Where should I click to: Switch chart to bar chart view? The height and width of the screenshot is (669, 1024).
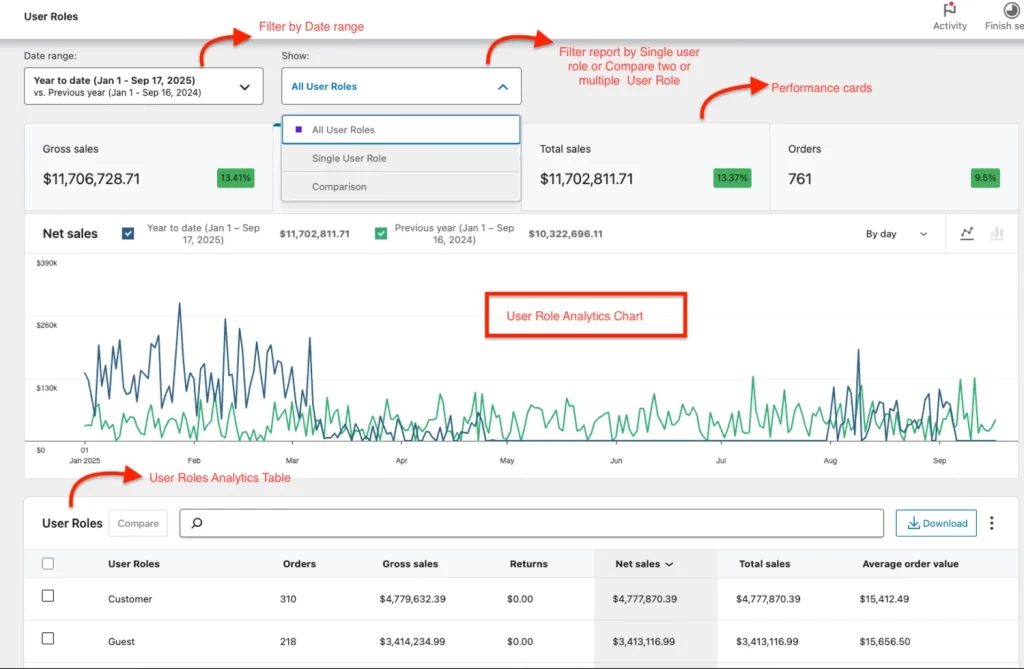[996, 233]
